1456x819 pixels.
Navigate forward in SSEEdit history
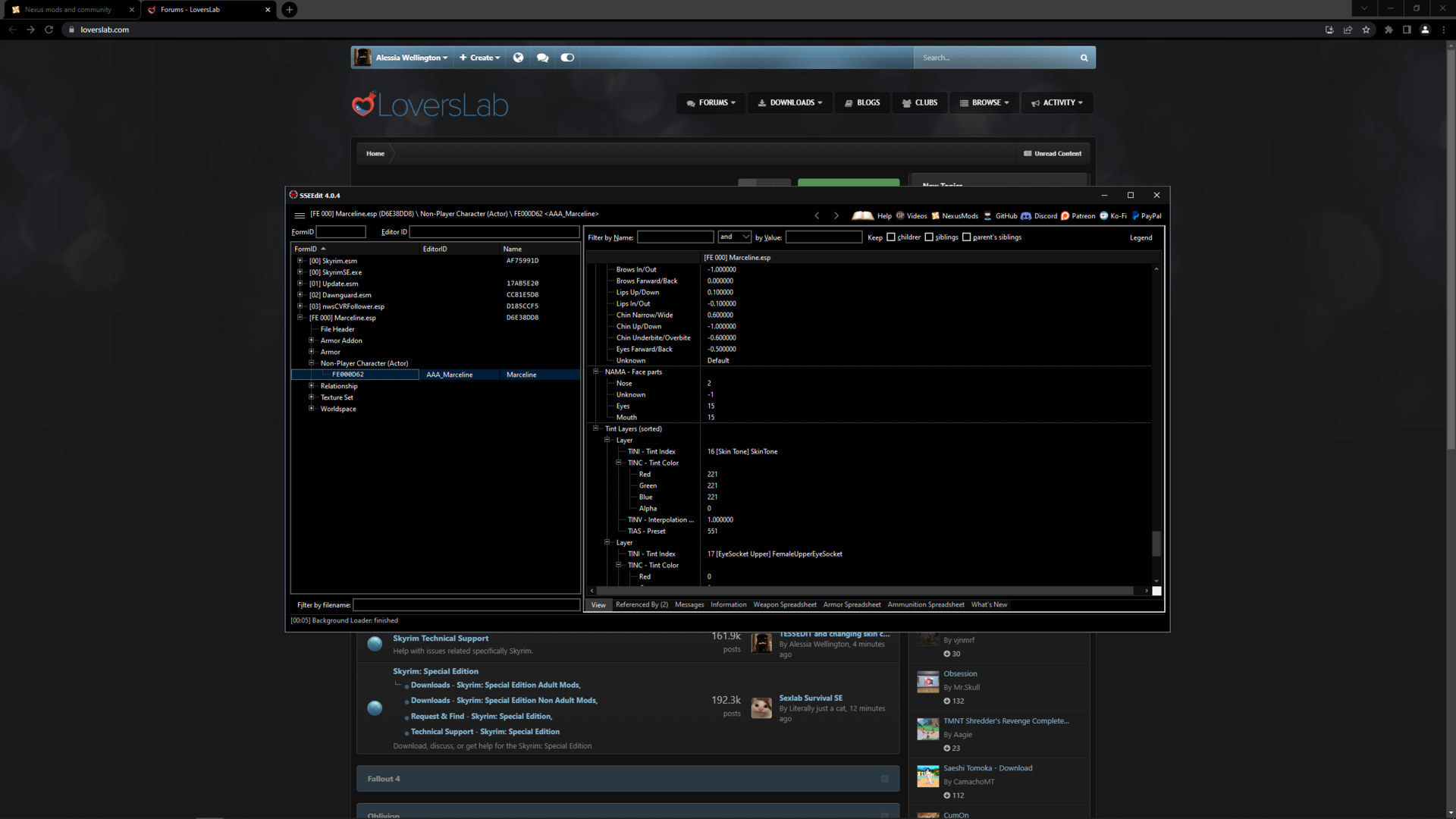836,215
